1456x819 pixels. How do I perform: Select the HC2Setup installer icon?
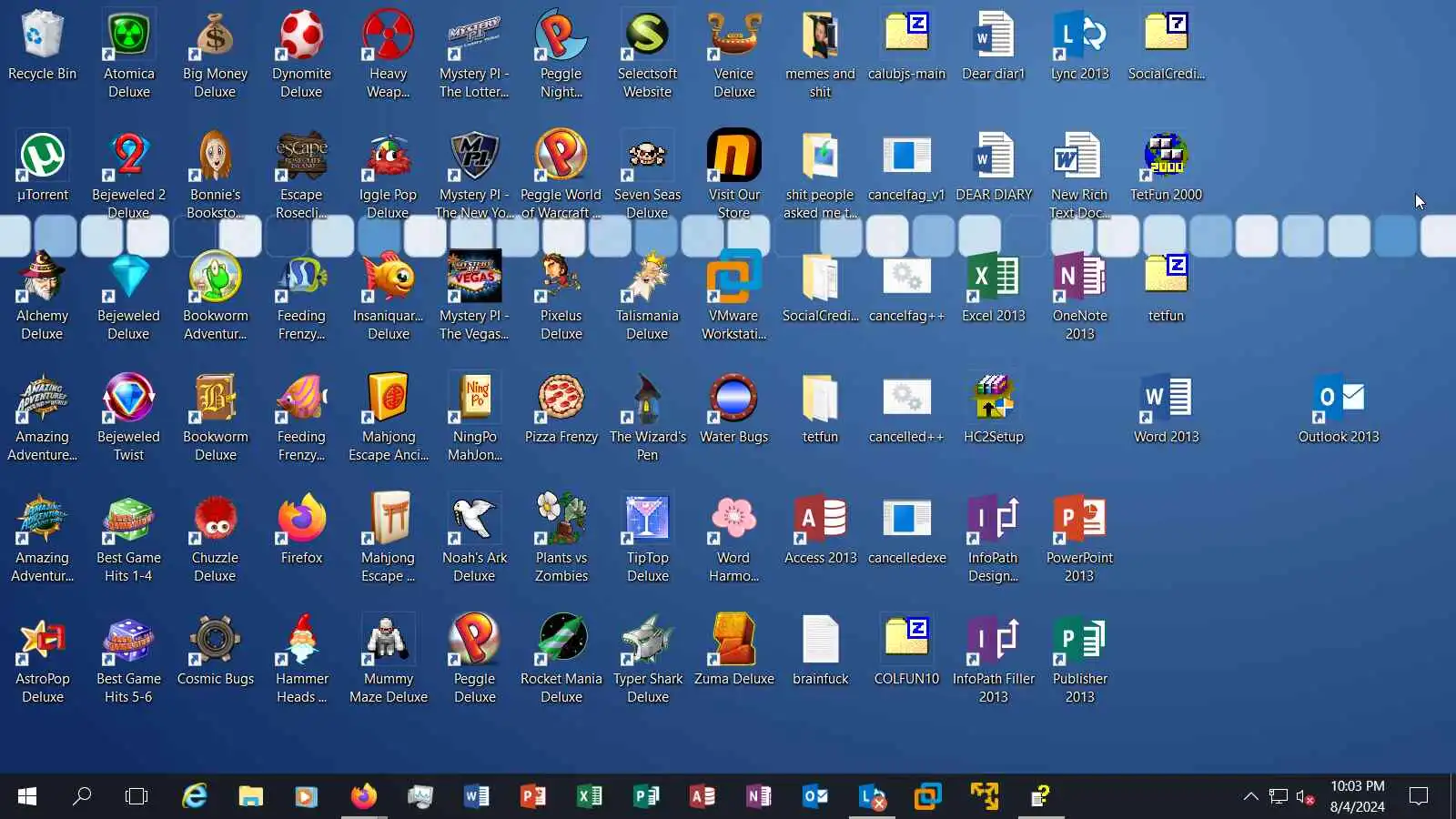point(994,409)
